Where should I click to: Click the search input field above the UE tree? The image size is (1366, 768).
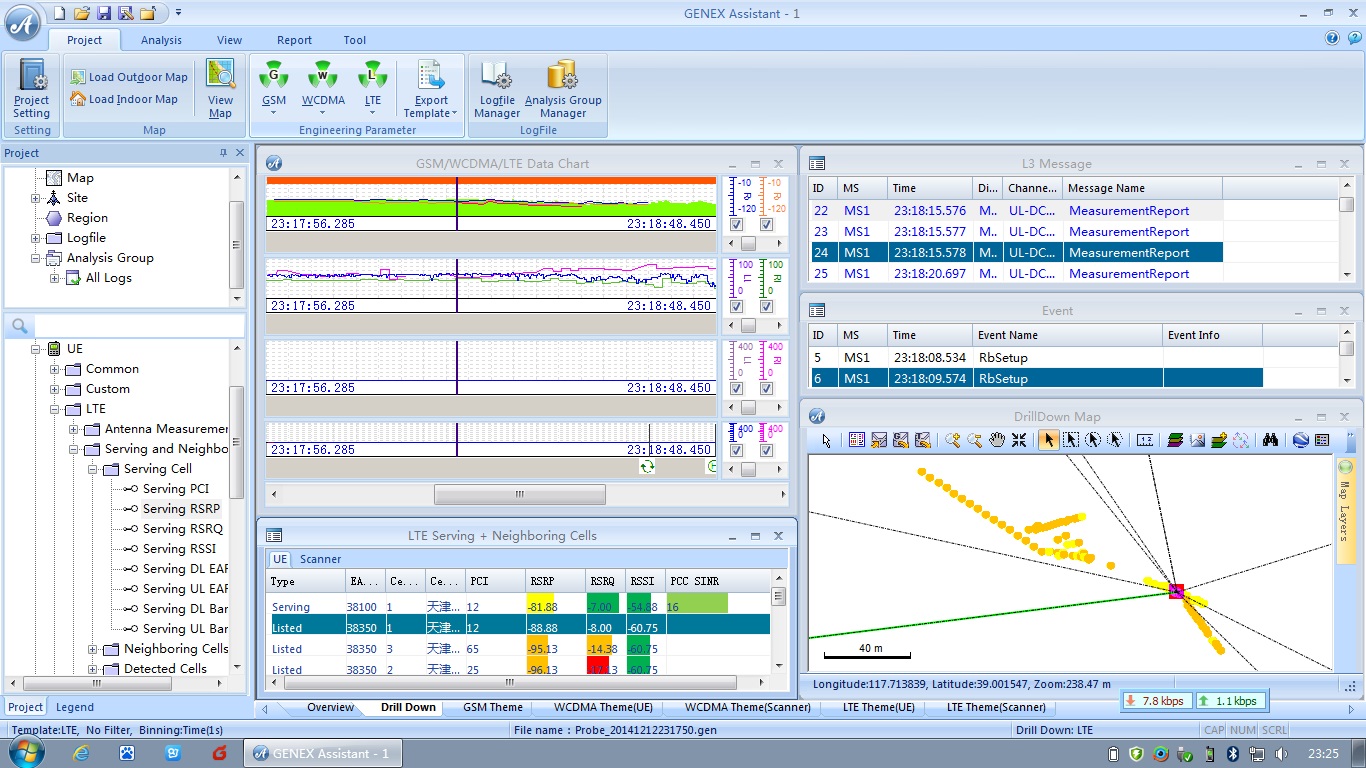click(x=139, y=326)
